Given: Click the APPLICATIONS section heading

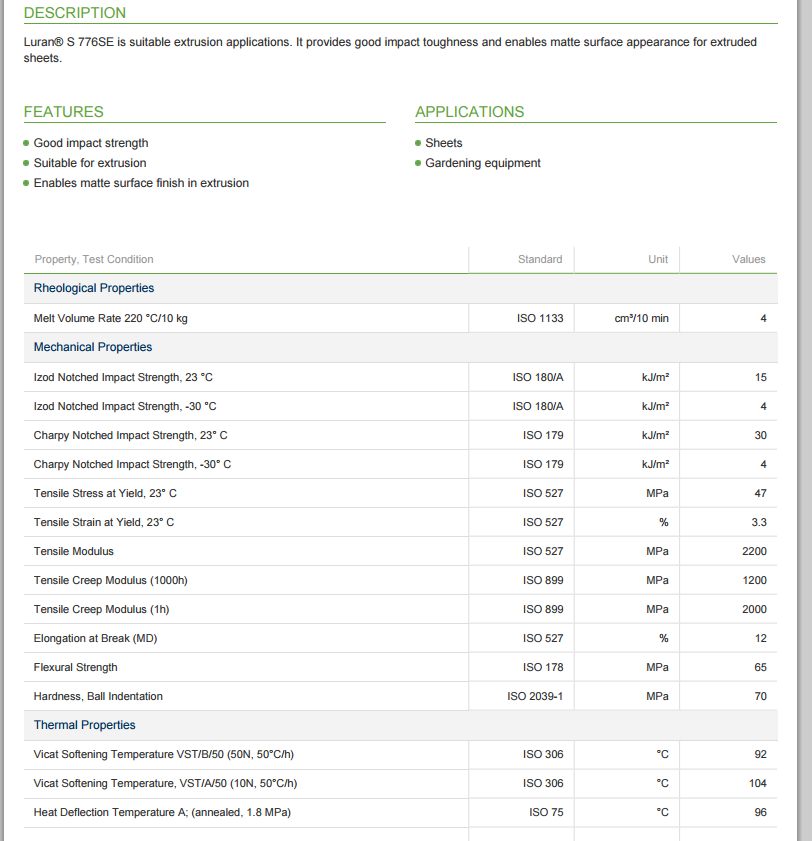Looking at the screenshot, I should pyautogui.click(x=469, y=112).
